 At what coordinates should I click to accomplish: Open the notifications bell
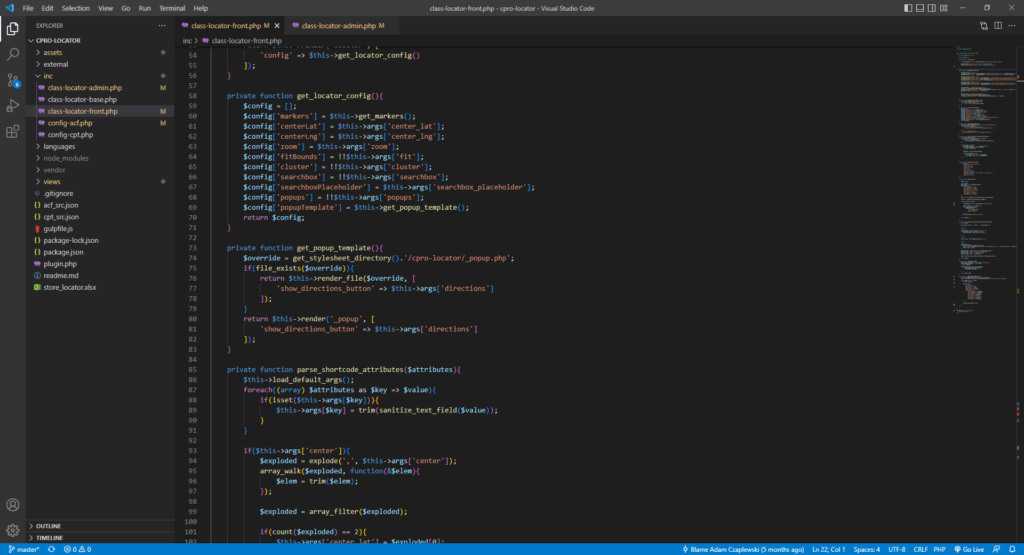point(1012,549)
